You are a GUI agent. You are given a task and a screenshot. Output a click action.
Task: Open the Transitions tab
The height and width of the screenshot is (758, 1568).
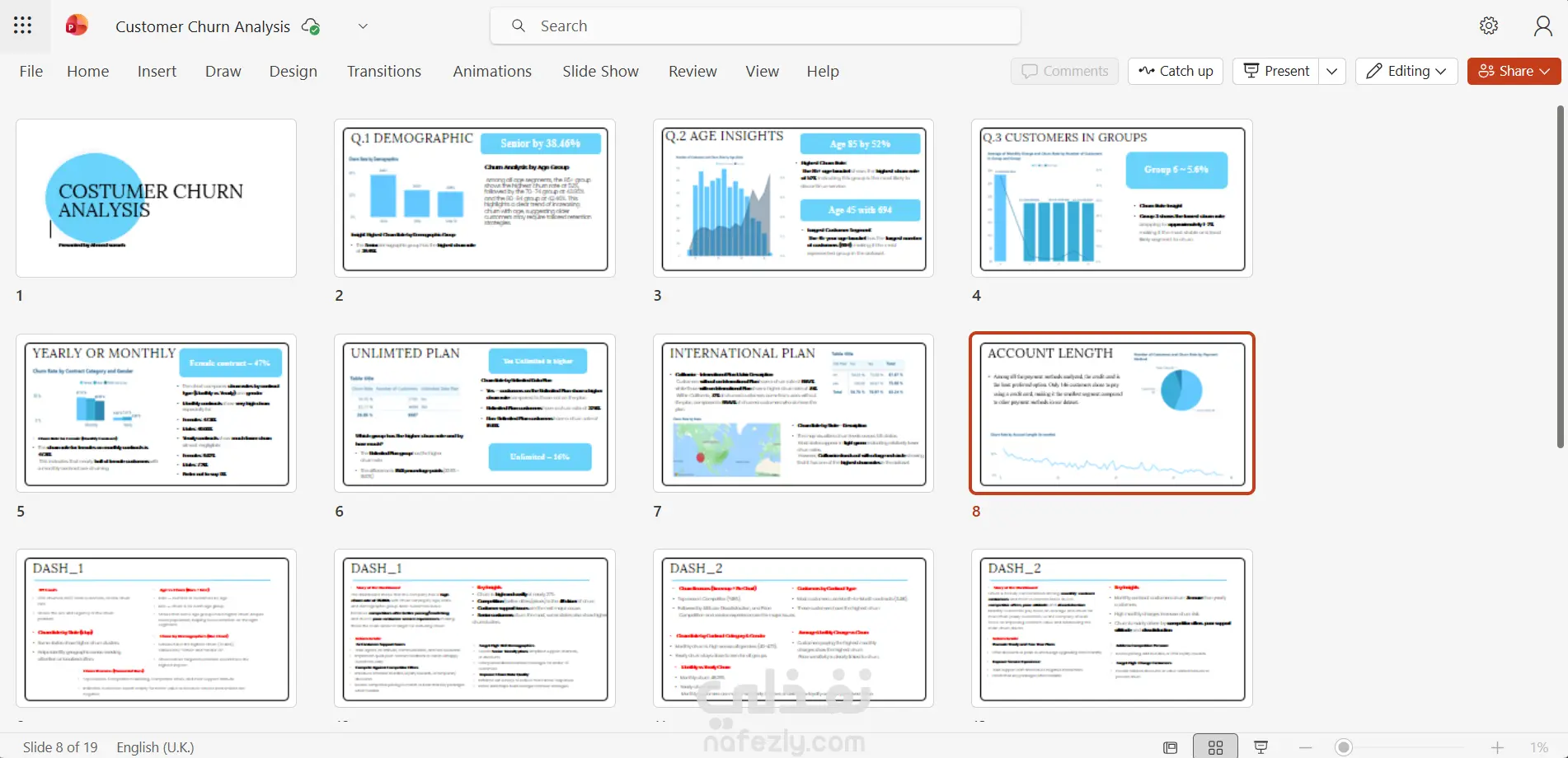(384, 72)
